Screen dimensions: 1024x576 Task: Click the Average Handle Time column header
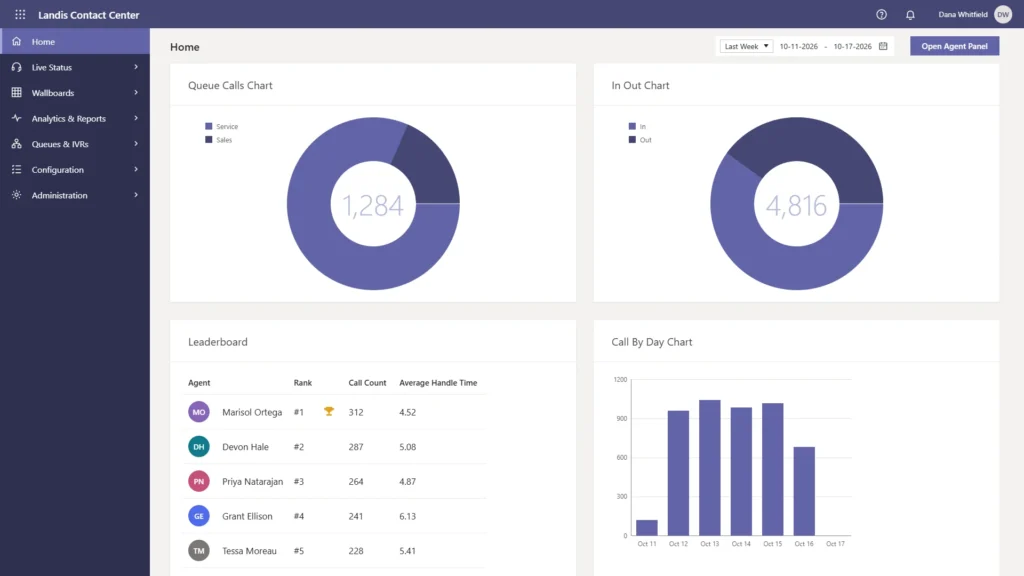tap(438, 383)
